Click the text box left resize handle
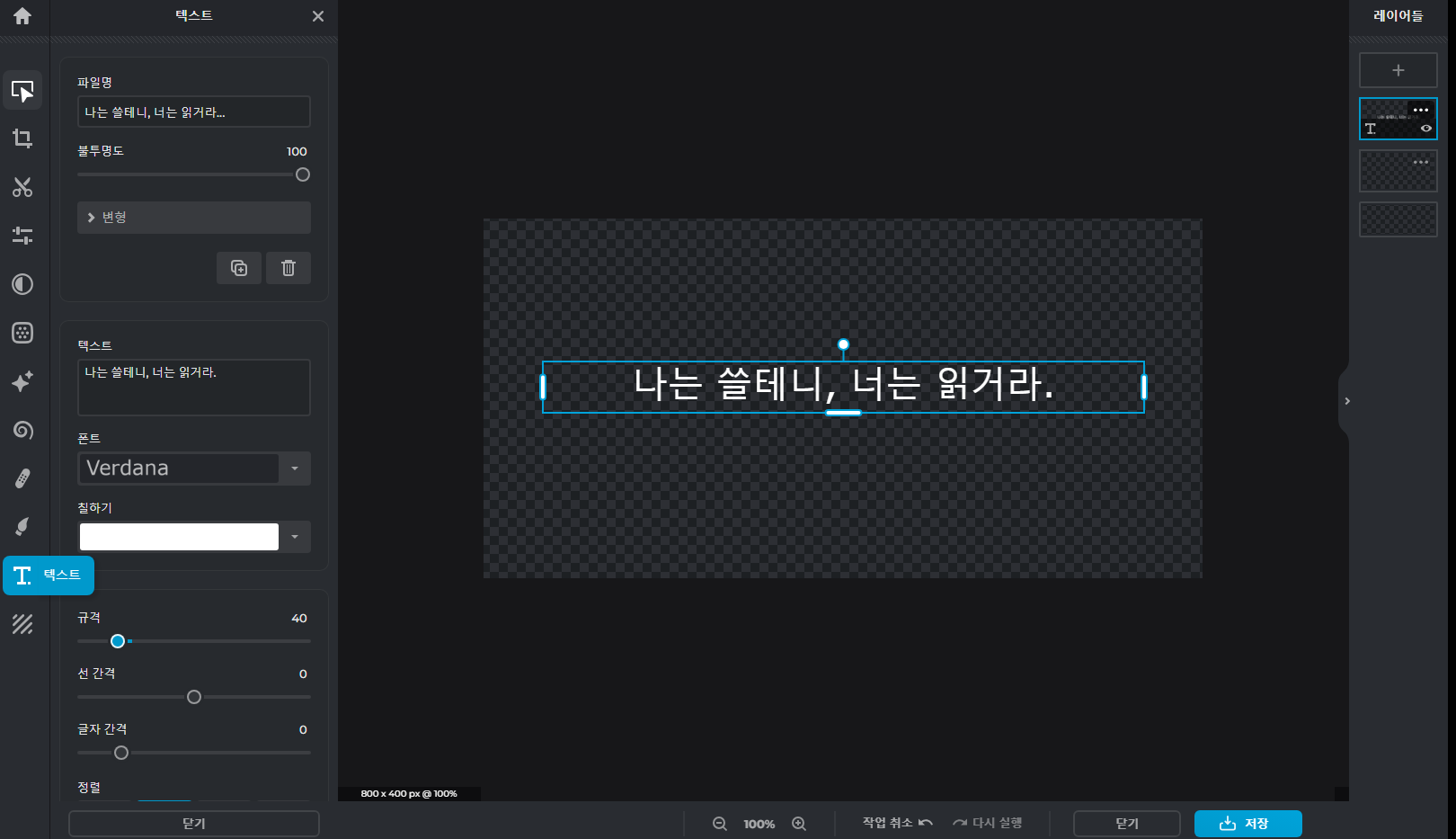The width and height of the screenshot is (1456, 839). [543, 388]
